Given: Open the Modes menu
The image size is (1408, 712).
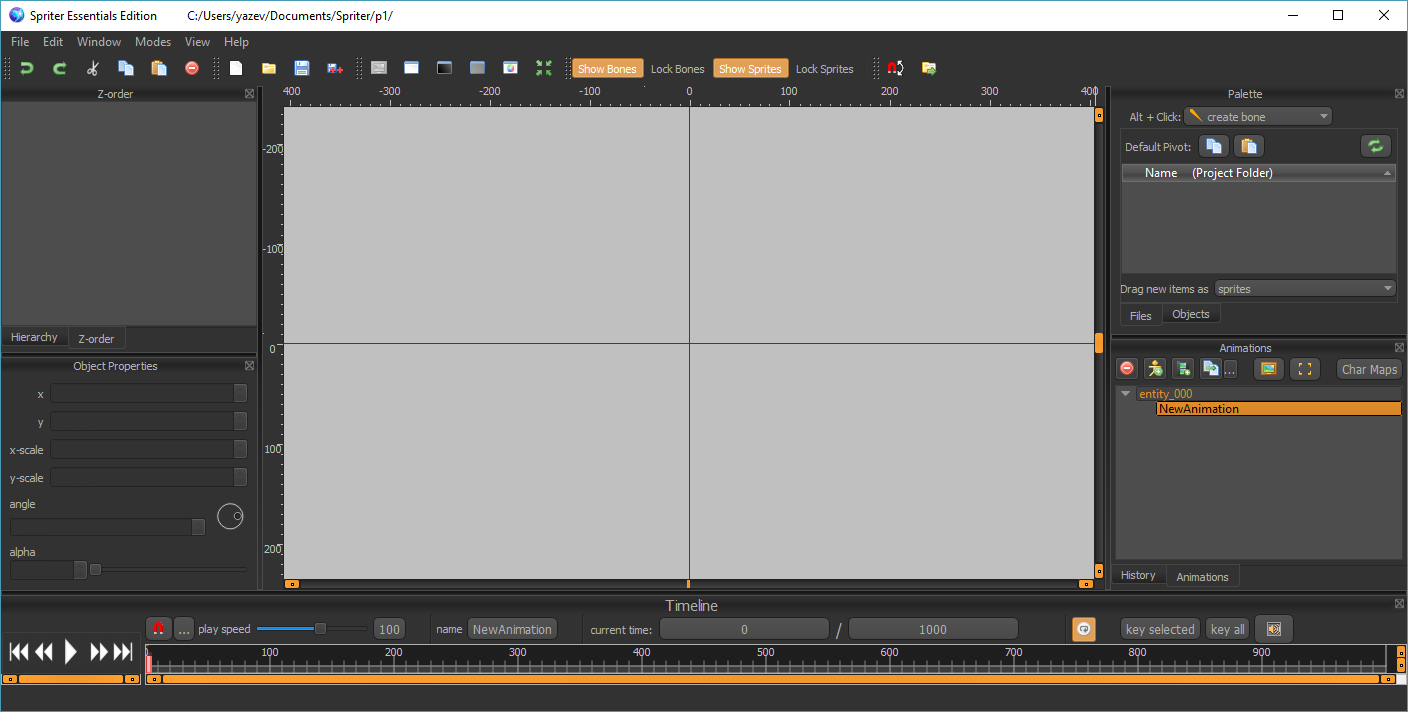Looking at the screenshot, I should 153,42.
